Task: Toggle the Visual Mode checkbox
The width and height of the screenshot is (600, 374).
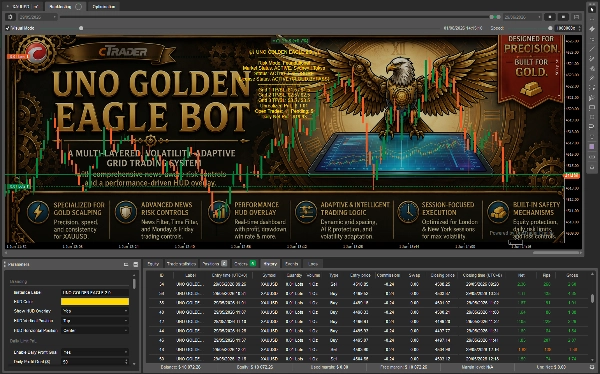Action: [x=8, y=28]
